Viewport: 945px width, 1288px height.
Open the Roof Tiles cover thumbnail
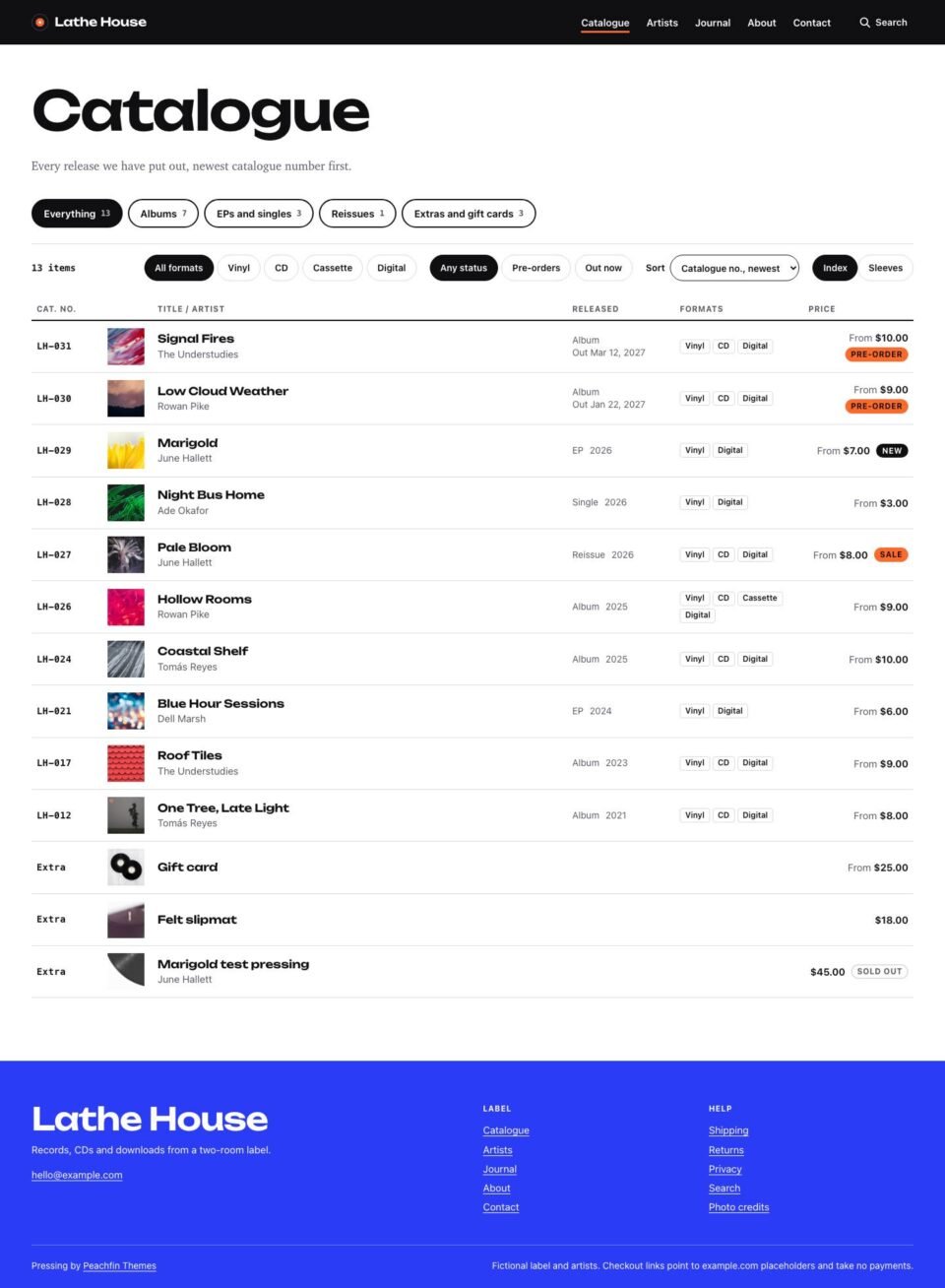[x=126, y=763]
